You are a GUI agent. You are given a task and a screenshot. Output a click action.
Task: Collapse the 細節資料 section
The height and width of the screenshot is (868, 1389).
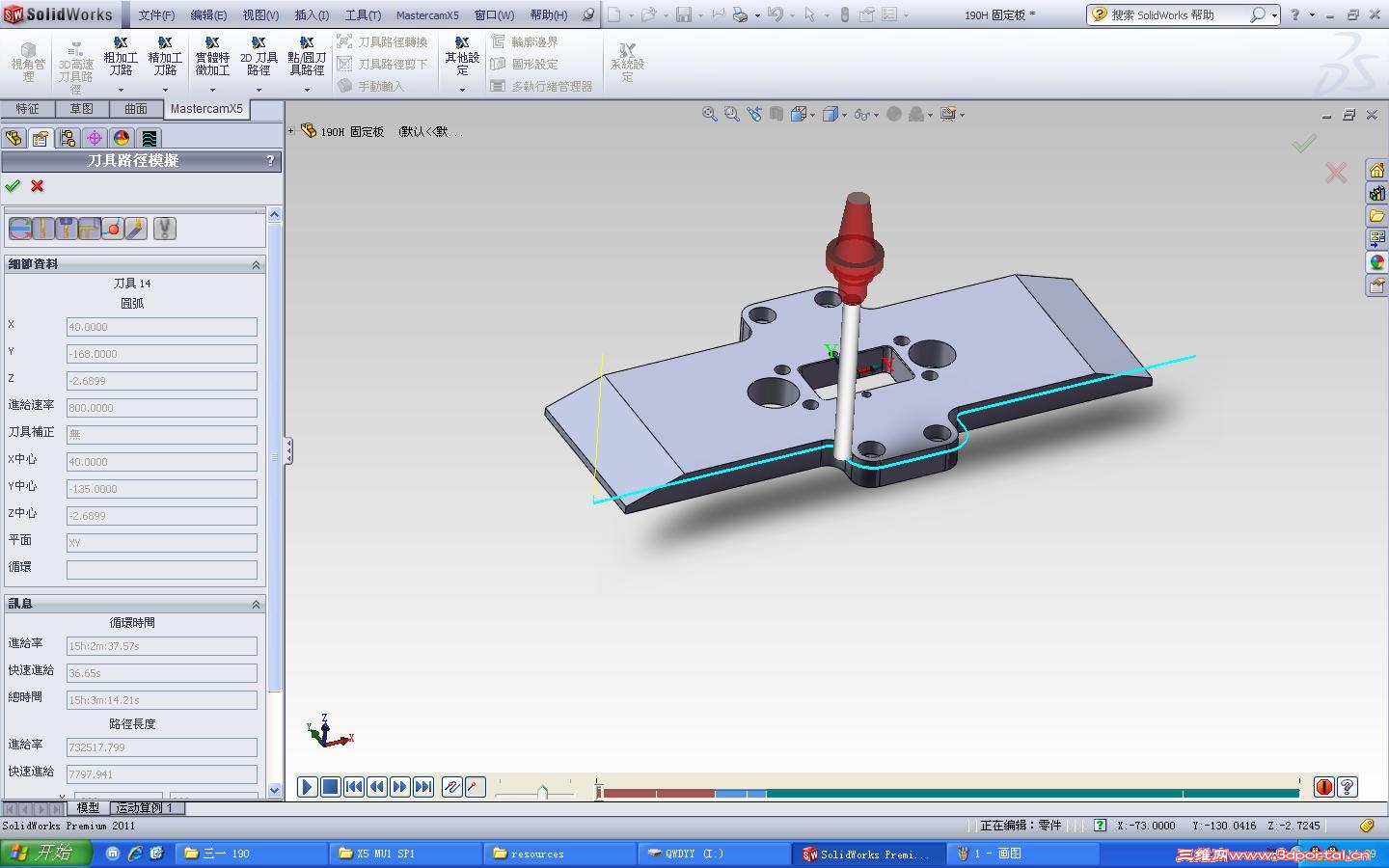click(x=256, y=264)
